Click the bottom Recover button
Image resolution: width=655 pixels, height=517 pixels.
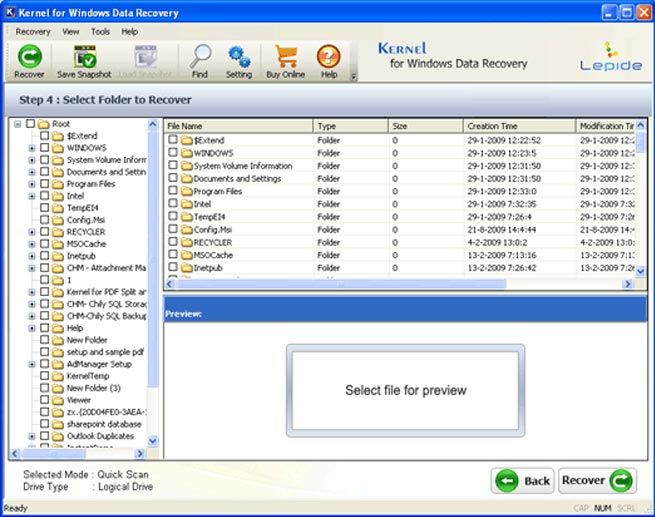pos(597,481)
